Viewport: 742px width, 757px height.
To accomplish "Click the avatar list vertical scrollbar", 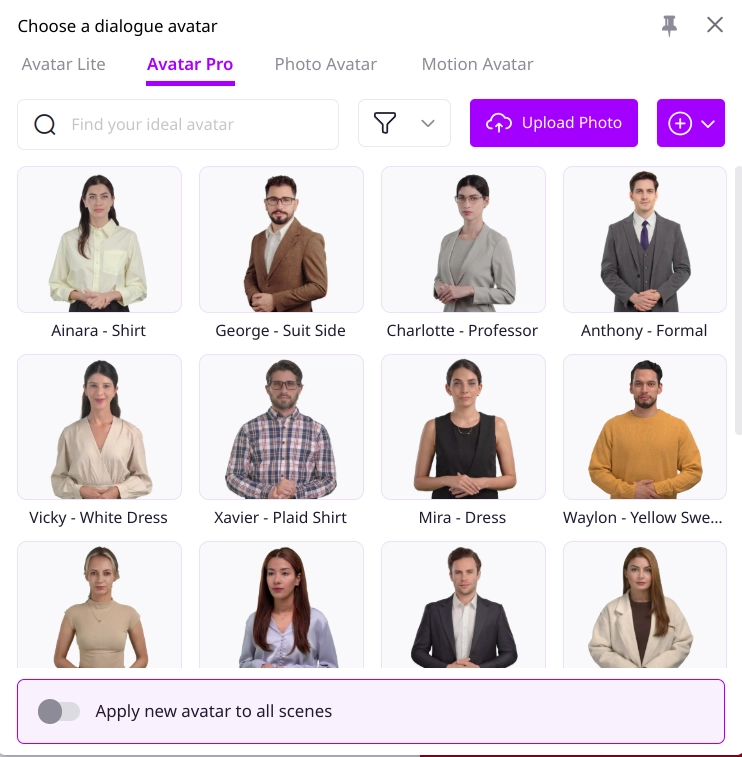I will point(738,300).
